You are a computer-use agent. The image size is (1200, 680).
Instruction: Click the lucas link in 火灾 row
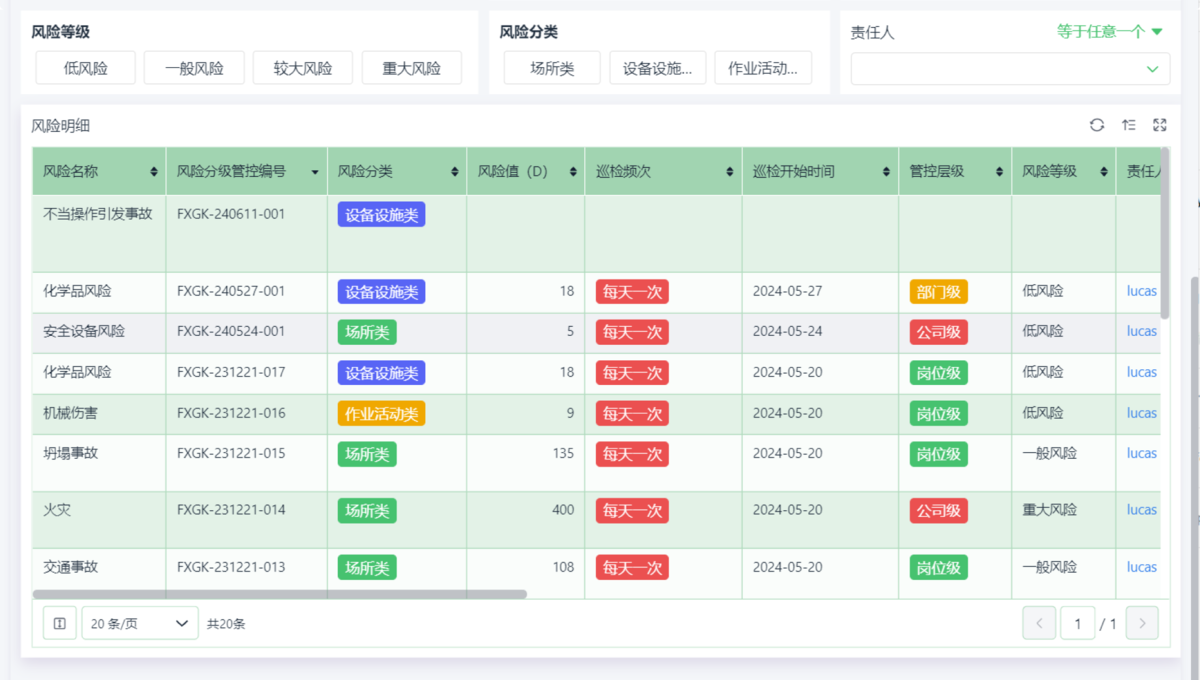tap(1141, 510)
